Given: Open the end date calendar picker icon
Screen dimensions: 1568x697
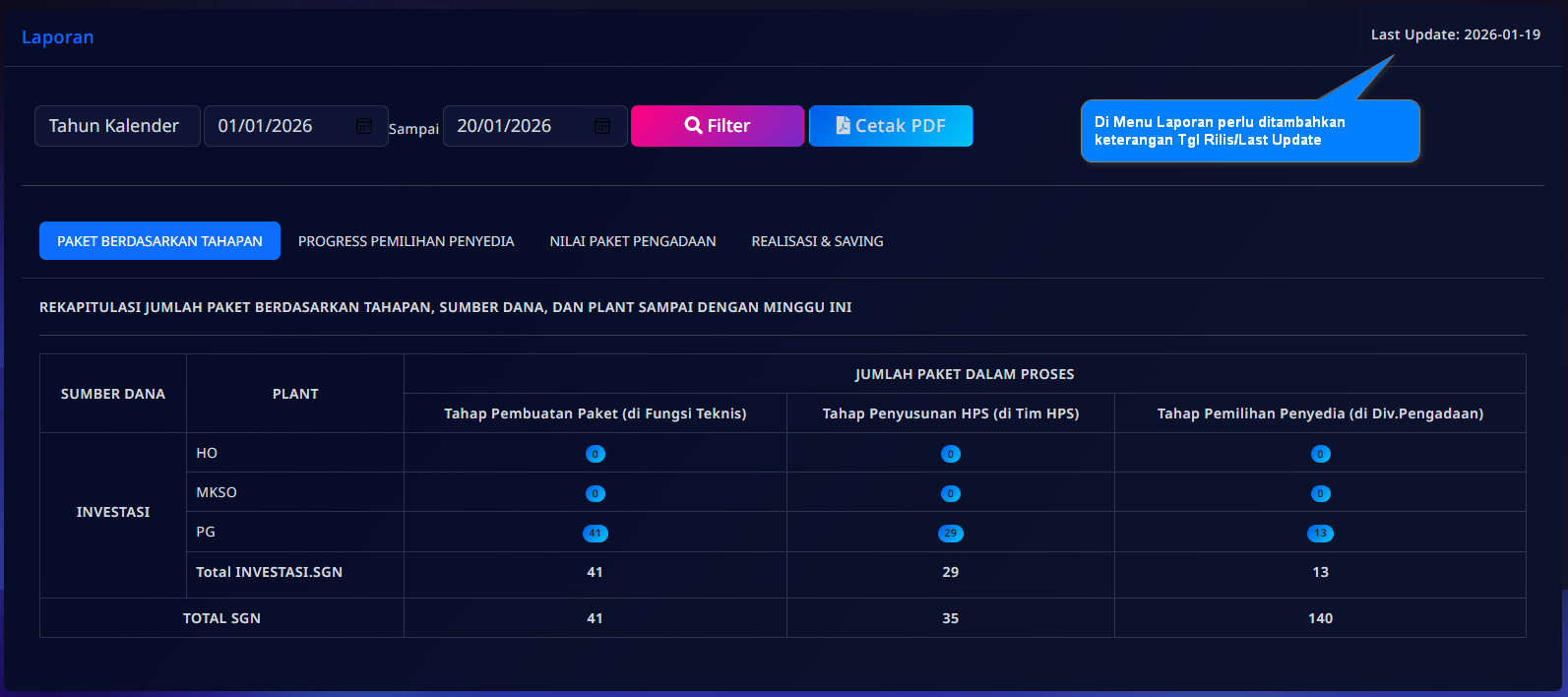Looking at the screenshot, I should coord(602,126).
